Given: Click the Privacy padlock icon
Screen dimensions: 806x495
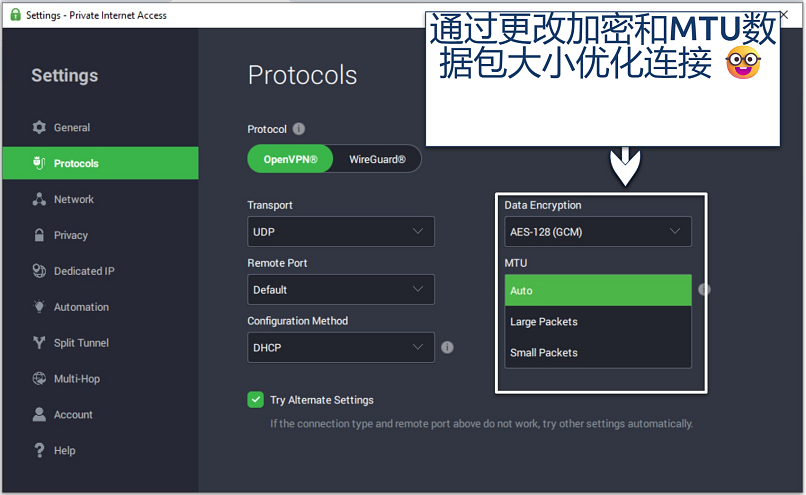Looking at the screenshot, I should [x=39, y=235].
